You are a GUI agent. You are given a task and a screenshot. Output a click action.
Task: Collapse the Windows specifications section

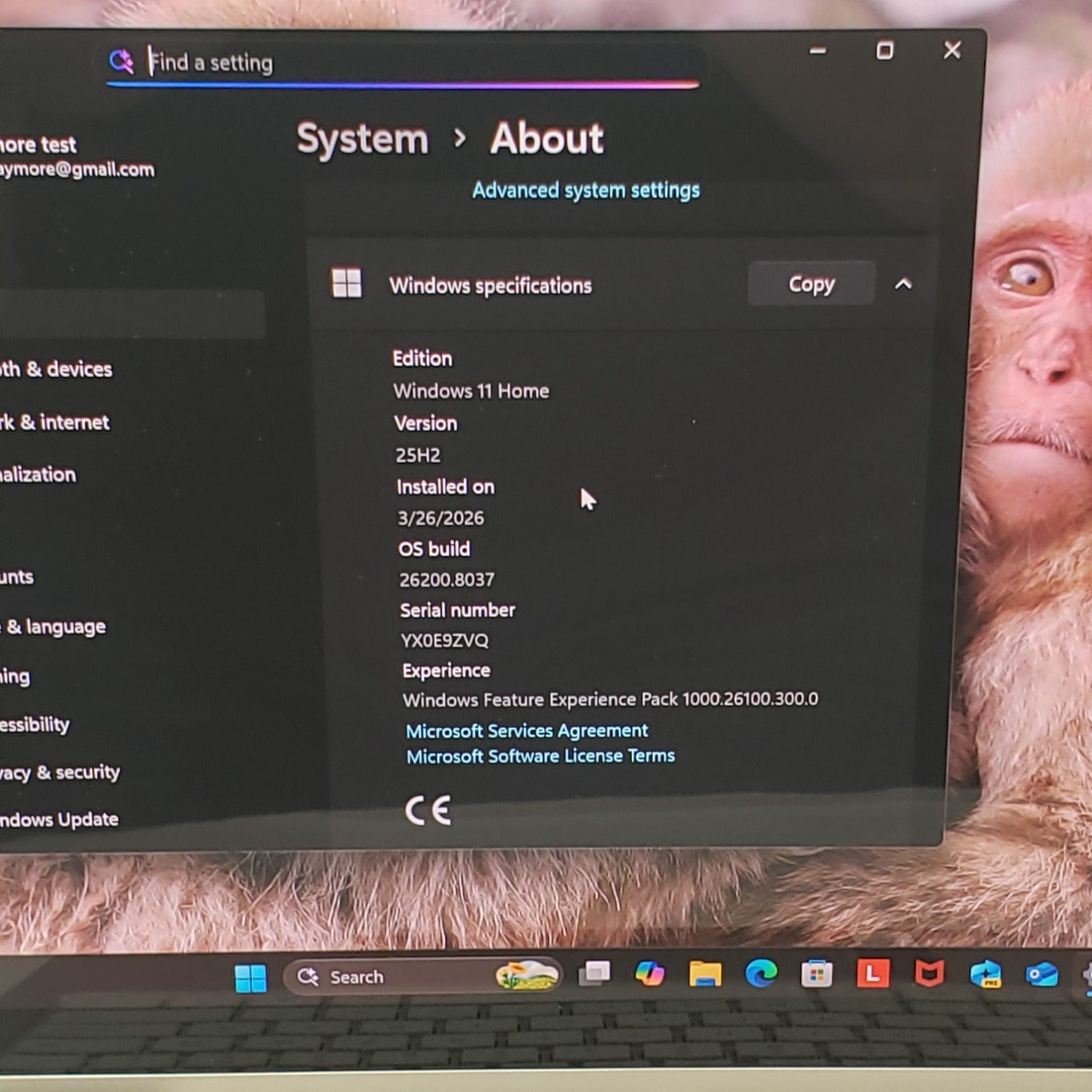click(903, 285)
